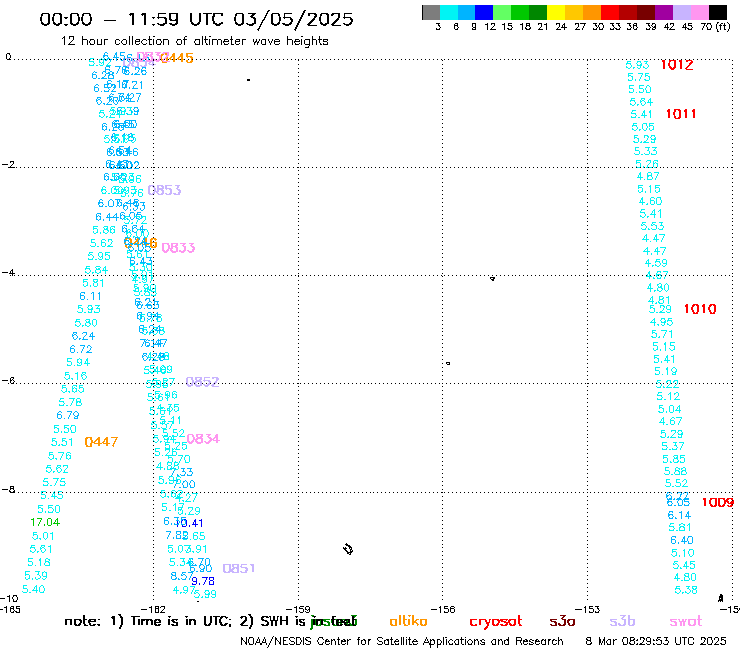Select the '7.00' wave height value

(x=185, y=484)
